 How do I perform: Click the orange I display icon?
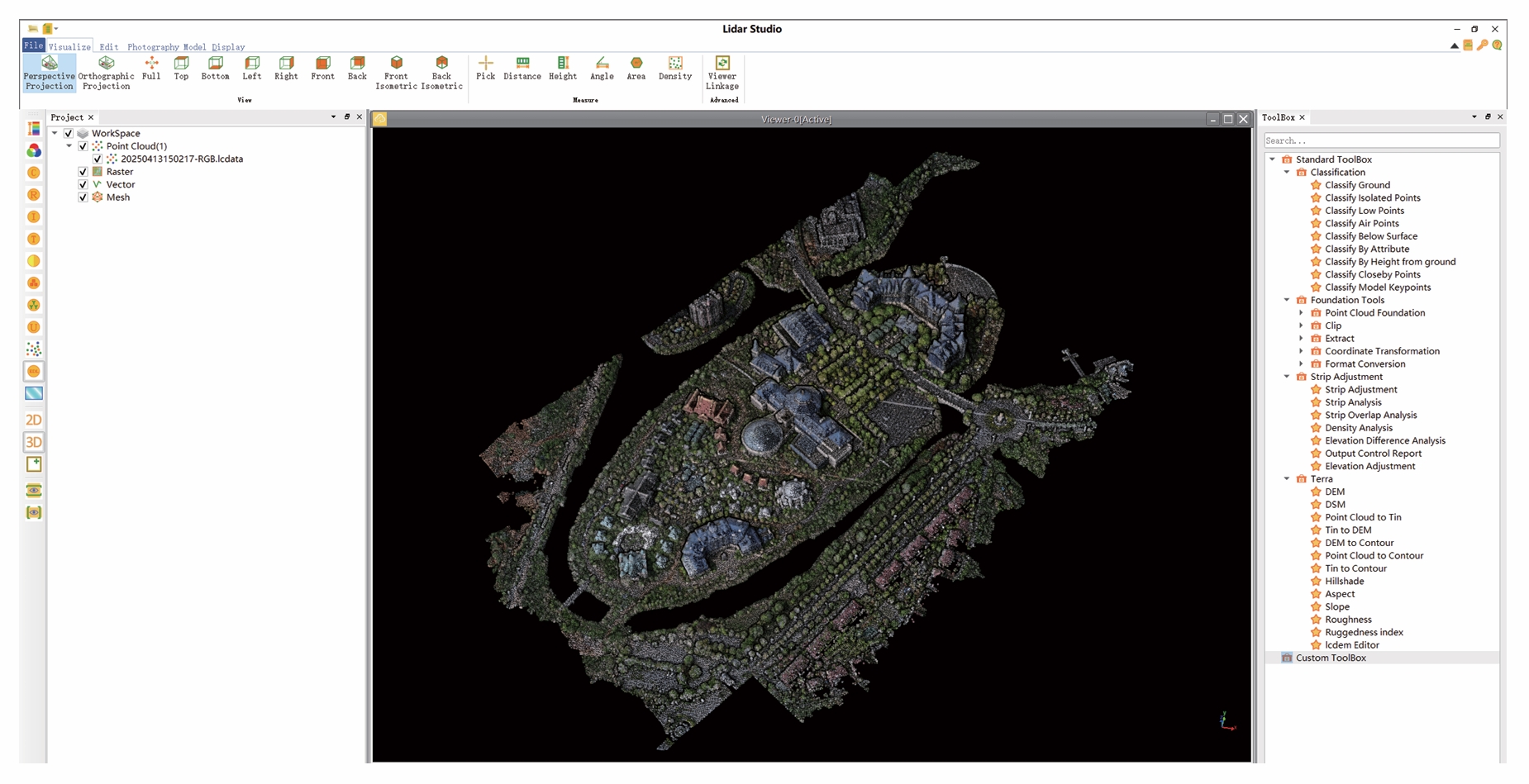34,216
